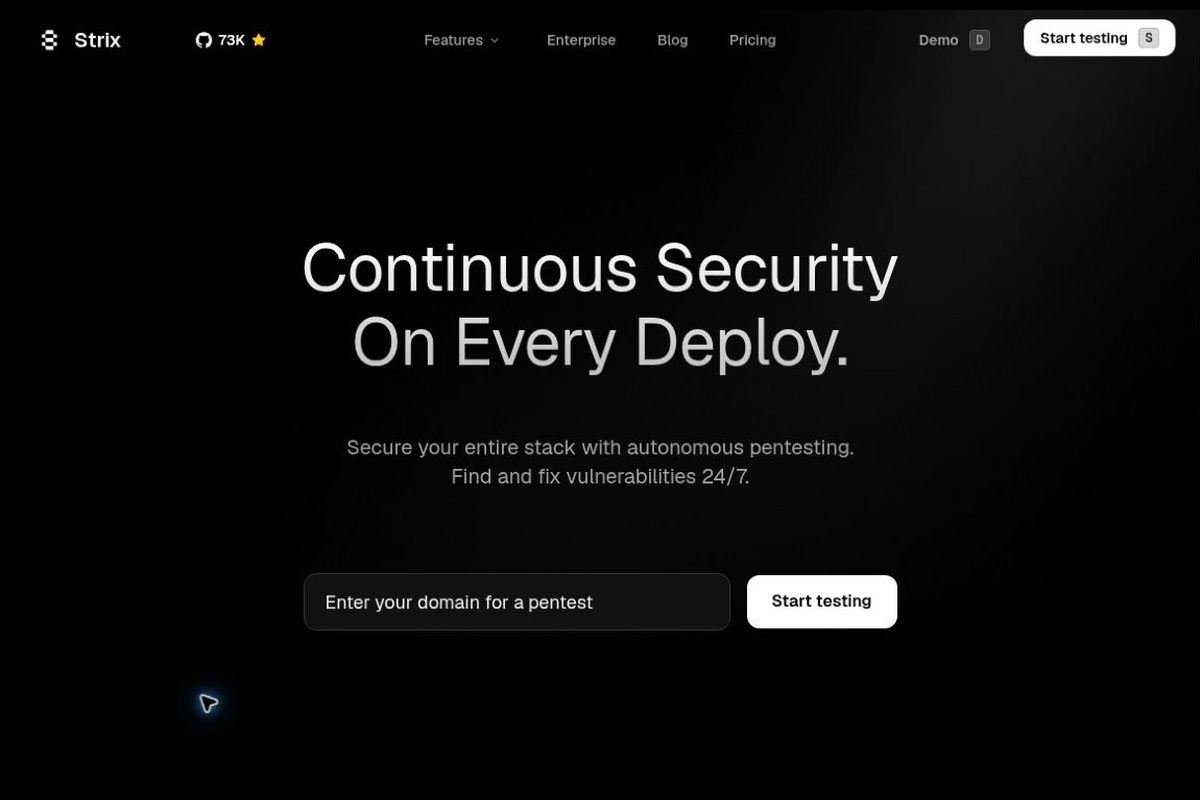Click the Strix brand name
1200x800 pixels.
tap(97, 40)
